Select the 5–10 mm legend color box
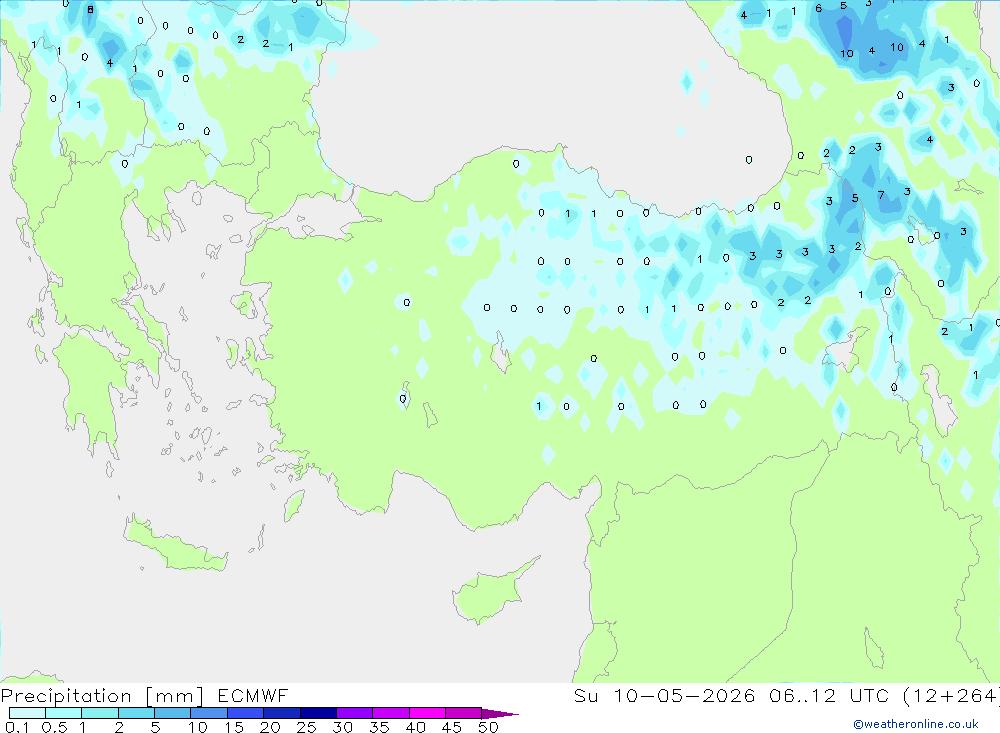Image resolution: width=1000 pixels, height=733 pixels. (x=172, y=713)
